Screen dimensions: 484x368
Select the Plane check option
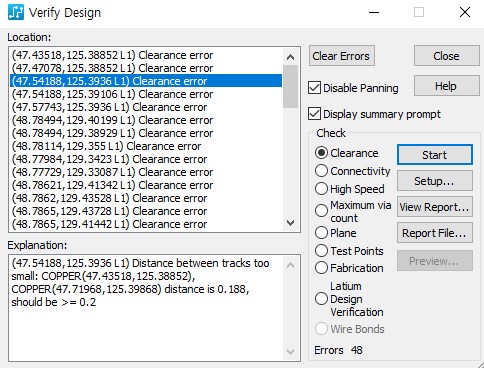tap(321, 233)
